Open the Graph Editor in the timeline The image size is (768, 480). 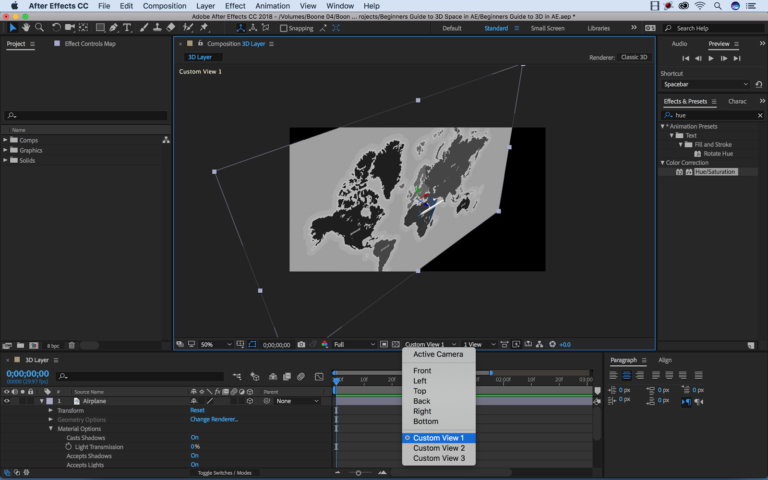(x=319, y=377)
